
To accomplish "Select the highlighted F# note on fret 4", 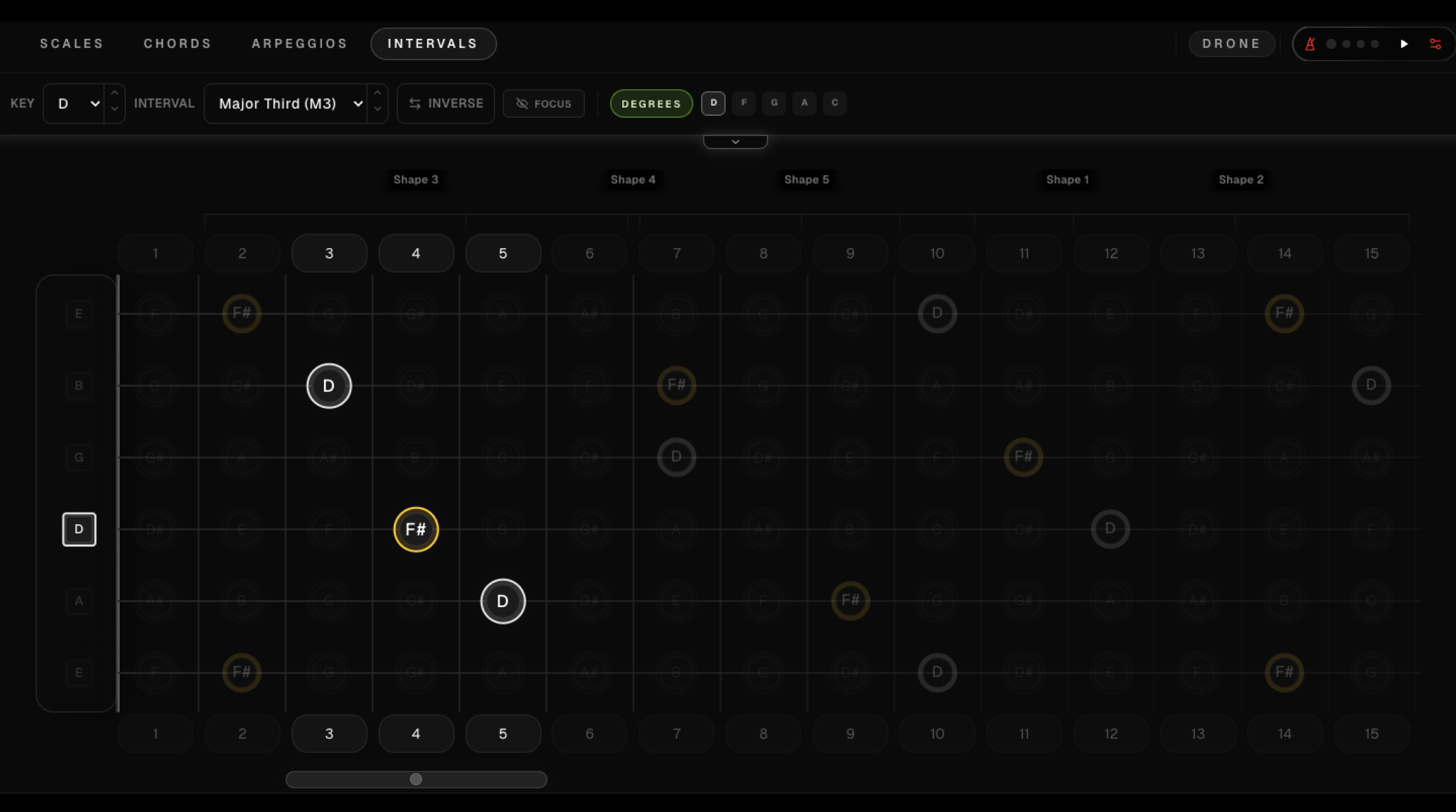I will click(416, 529).
